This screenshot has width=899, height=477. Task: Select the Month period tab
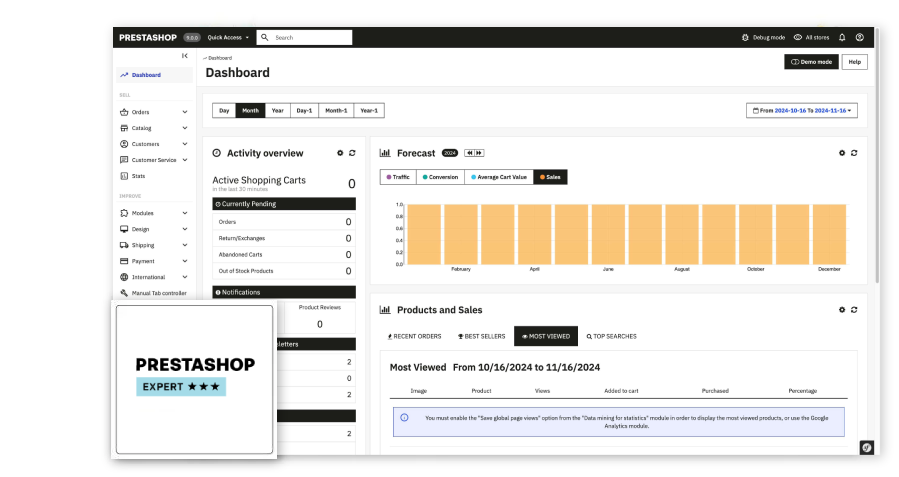click(251, 111)
